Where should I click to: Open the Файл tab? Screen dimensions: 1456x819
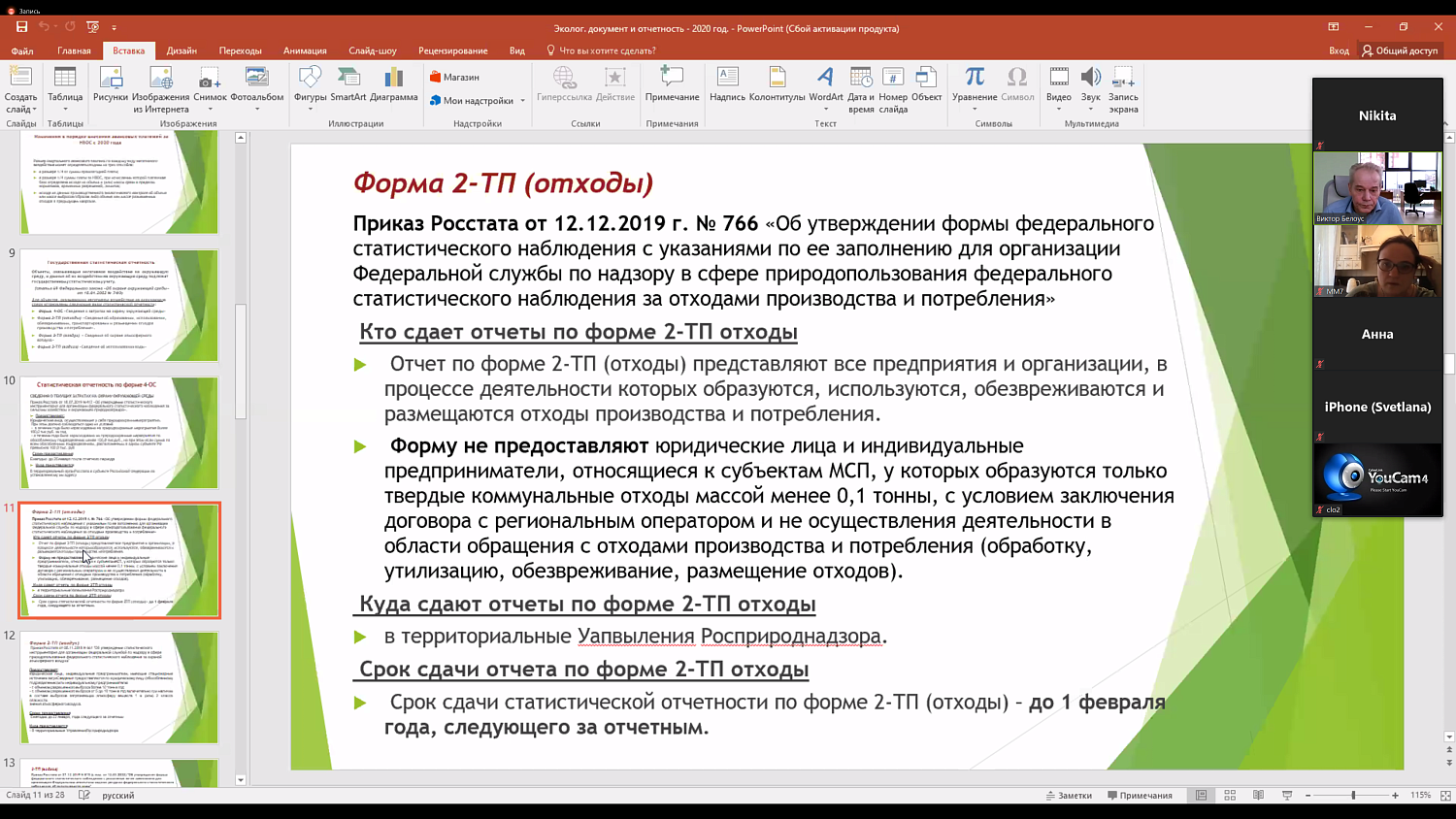click(x=22, y=50)
